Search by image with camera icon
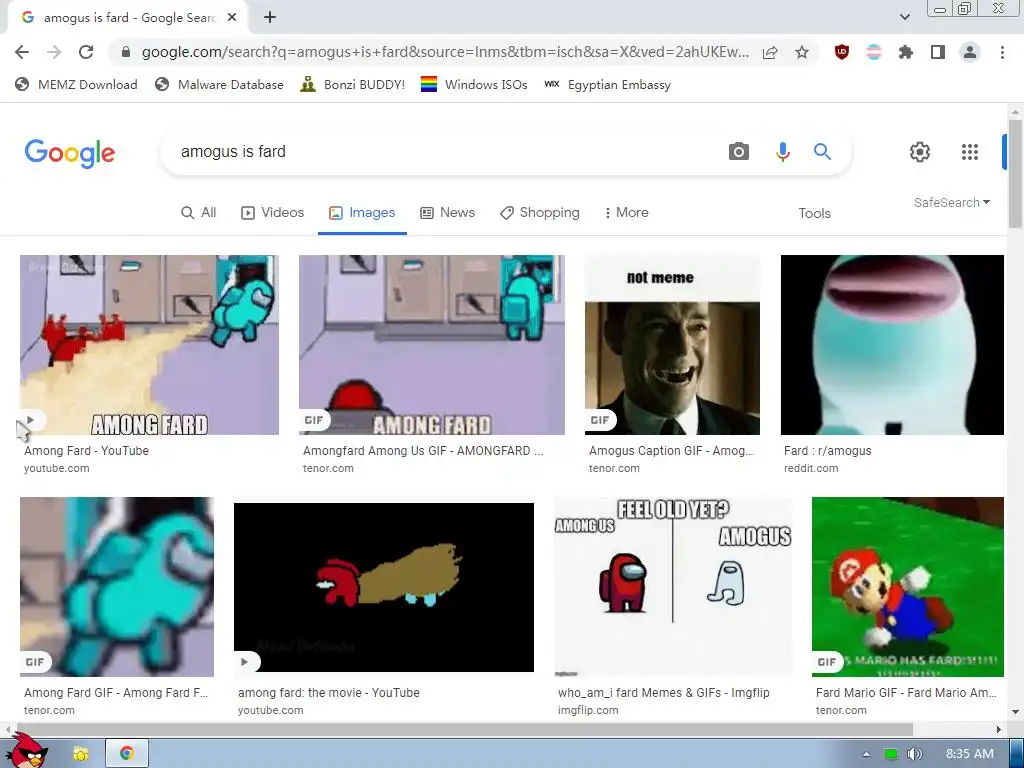This screenshot has width=1024, height=768. pos(739,152)
